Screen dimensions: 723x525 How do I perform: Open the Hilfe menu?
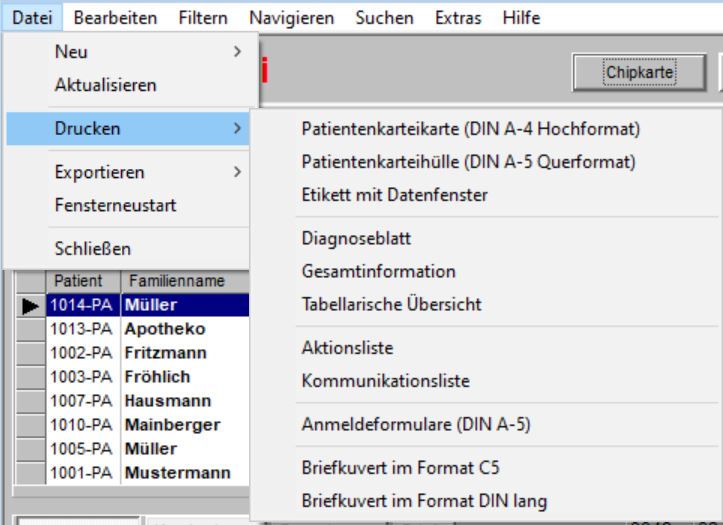coord(521,18)
